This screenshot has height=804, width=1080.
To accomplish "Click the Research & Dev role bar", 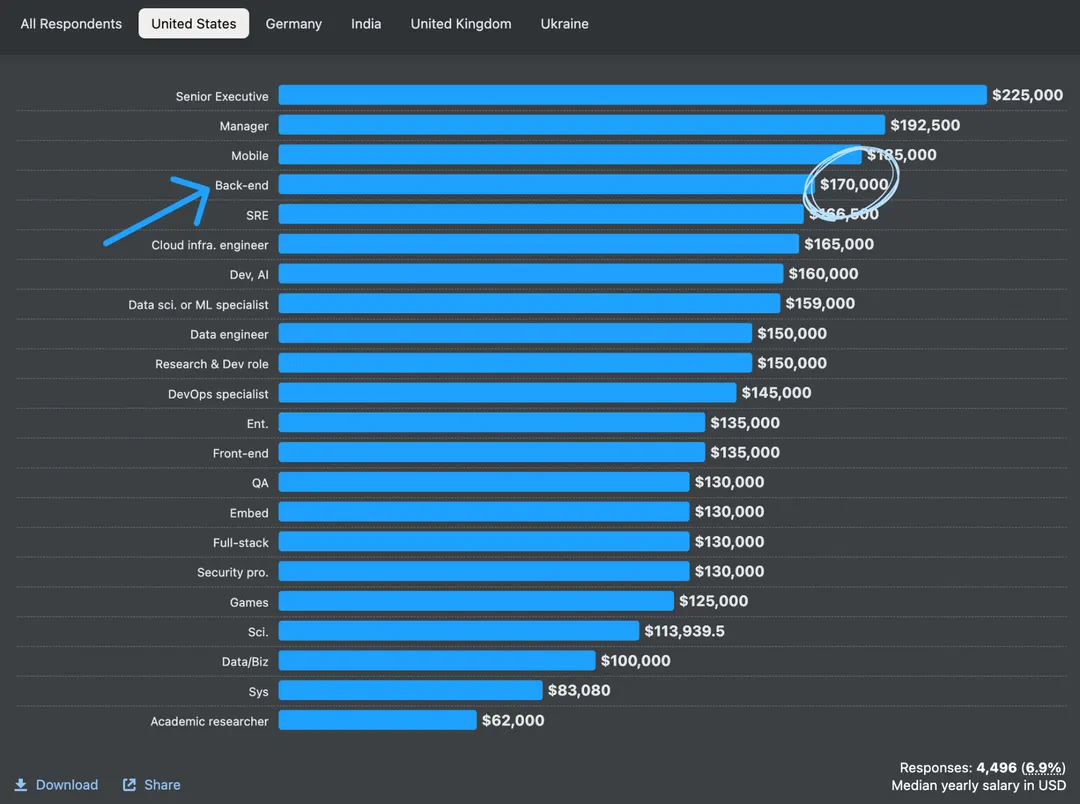I will [515, 363].
